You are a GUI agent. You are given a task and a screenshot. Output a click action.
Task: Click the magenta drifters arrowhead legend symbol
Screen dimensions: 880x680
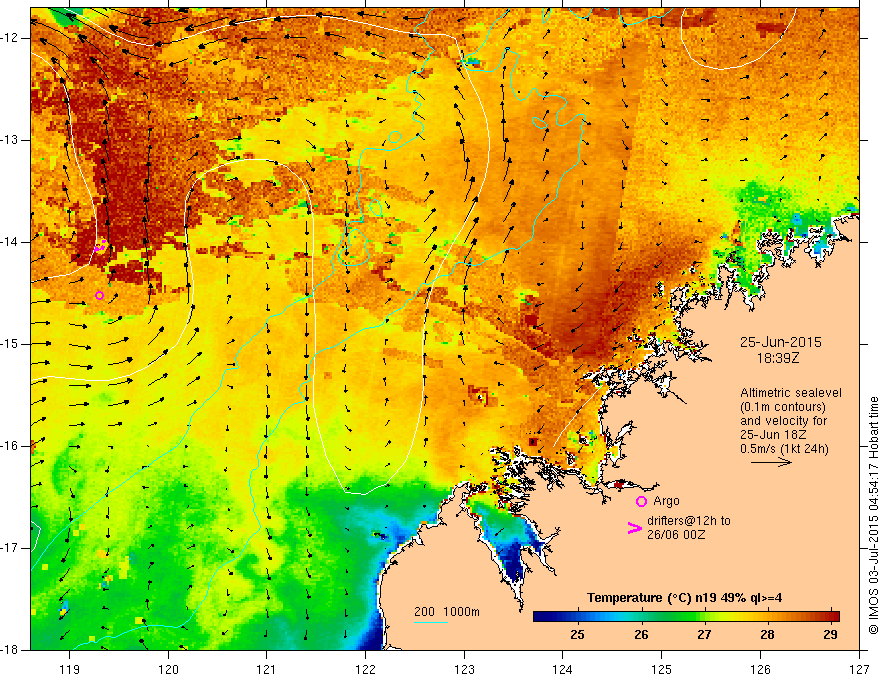point(635,528)
